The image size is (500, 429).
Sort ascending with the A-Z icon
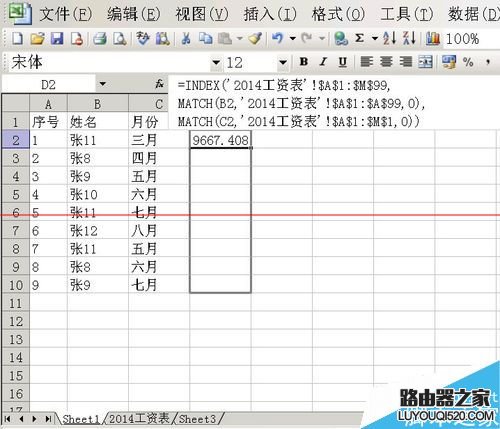pos(389,39)
